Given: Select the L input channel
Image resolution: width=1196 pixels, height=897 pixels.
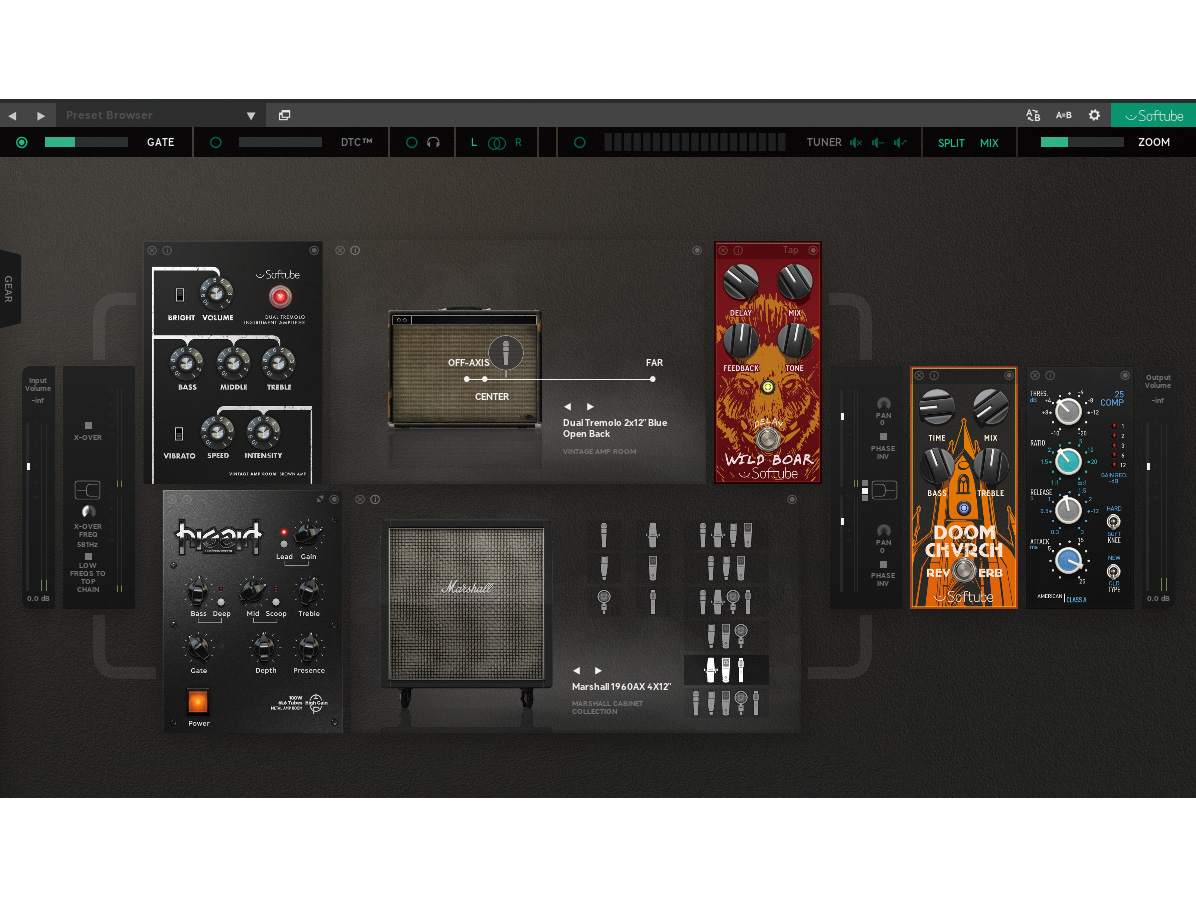Looking at the screenshot, I should tap(474, 143).
